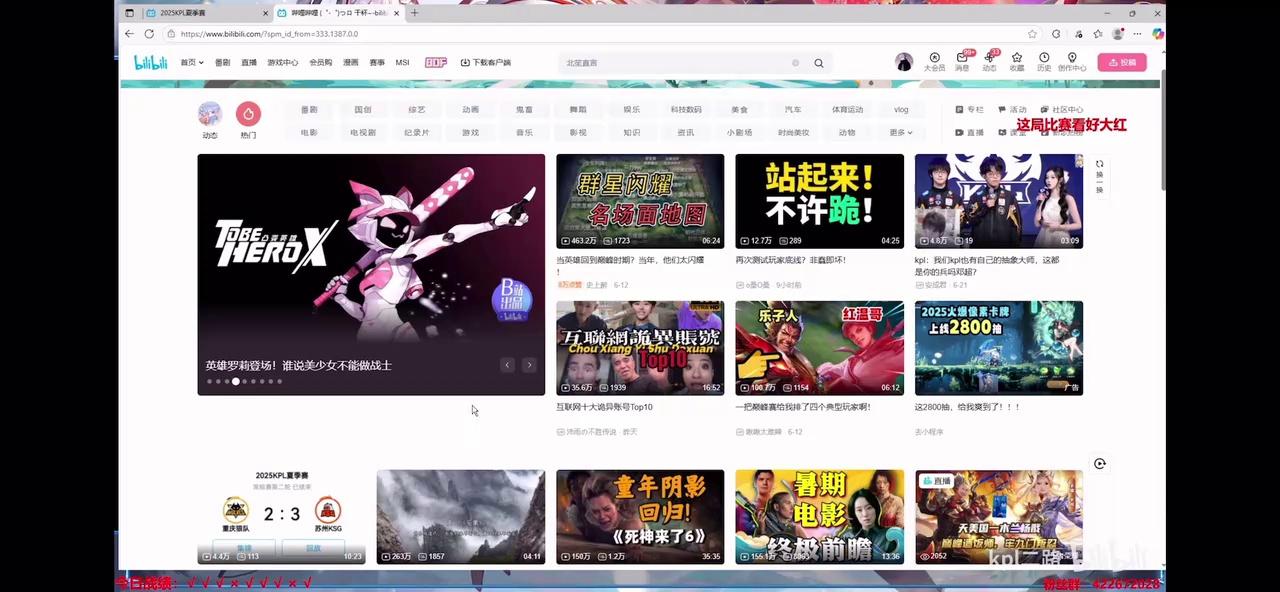Open 游戏中心 in top navigation
Screen dimensions: 1280x592
coord(283,62)
